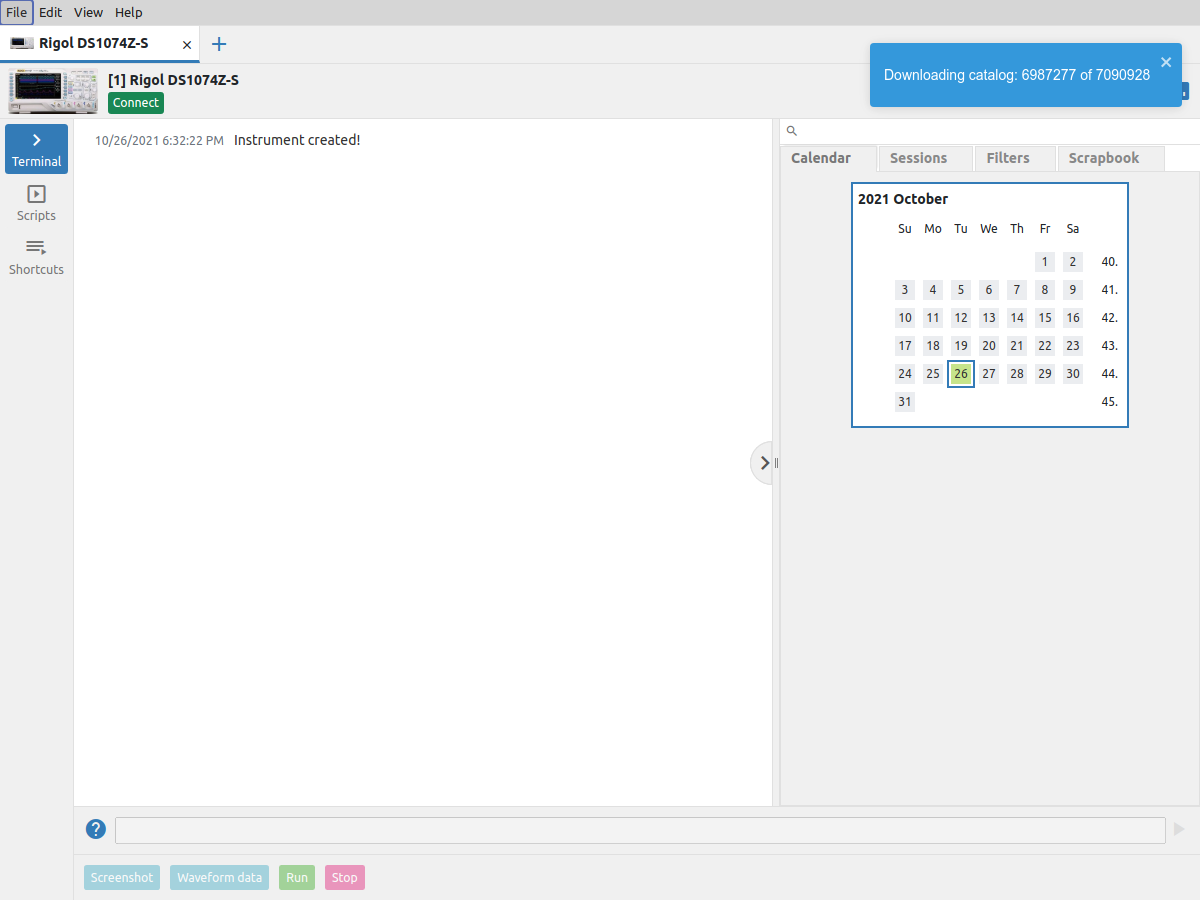
Task: Click the send command arrow icon
Action: point(1179,829)
